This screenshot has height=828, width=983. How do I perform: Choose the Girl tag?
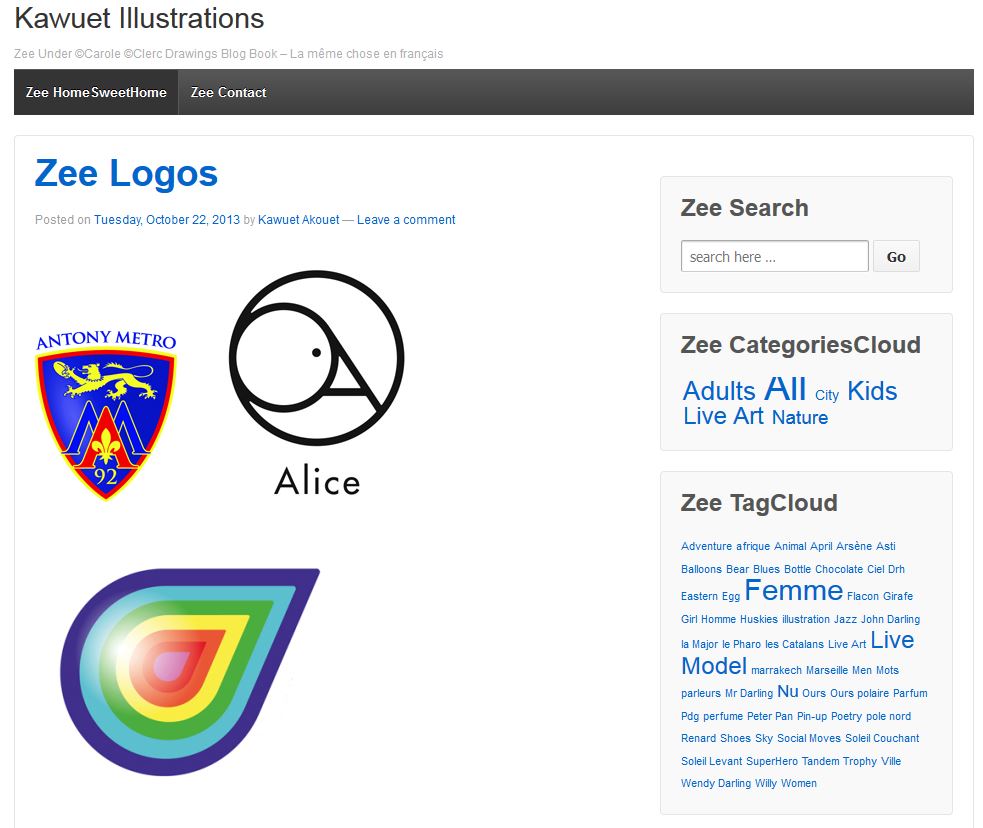click(x=689, y=619)
